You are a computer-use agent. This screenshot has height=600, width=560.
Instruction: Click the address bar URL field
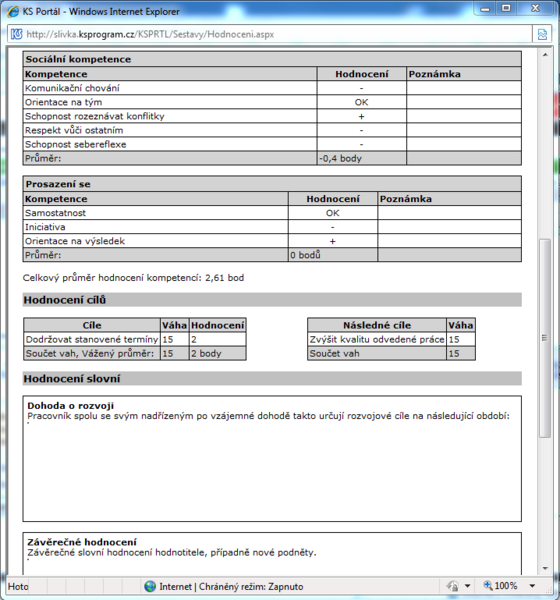(x=269, y=34)
